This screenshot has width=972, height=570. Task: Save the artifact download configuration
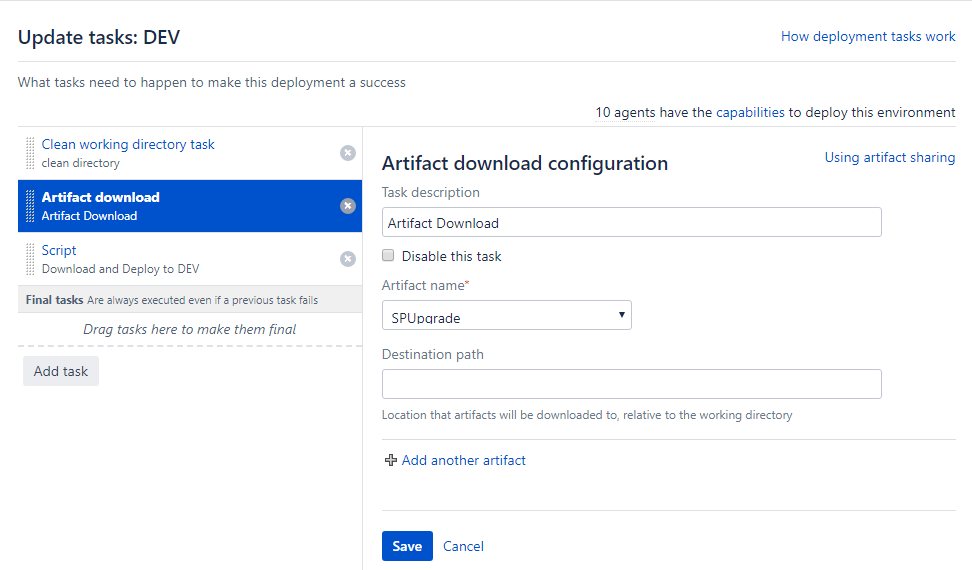(x=407, y=546)
